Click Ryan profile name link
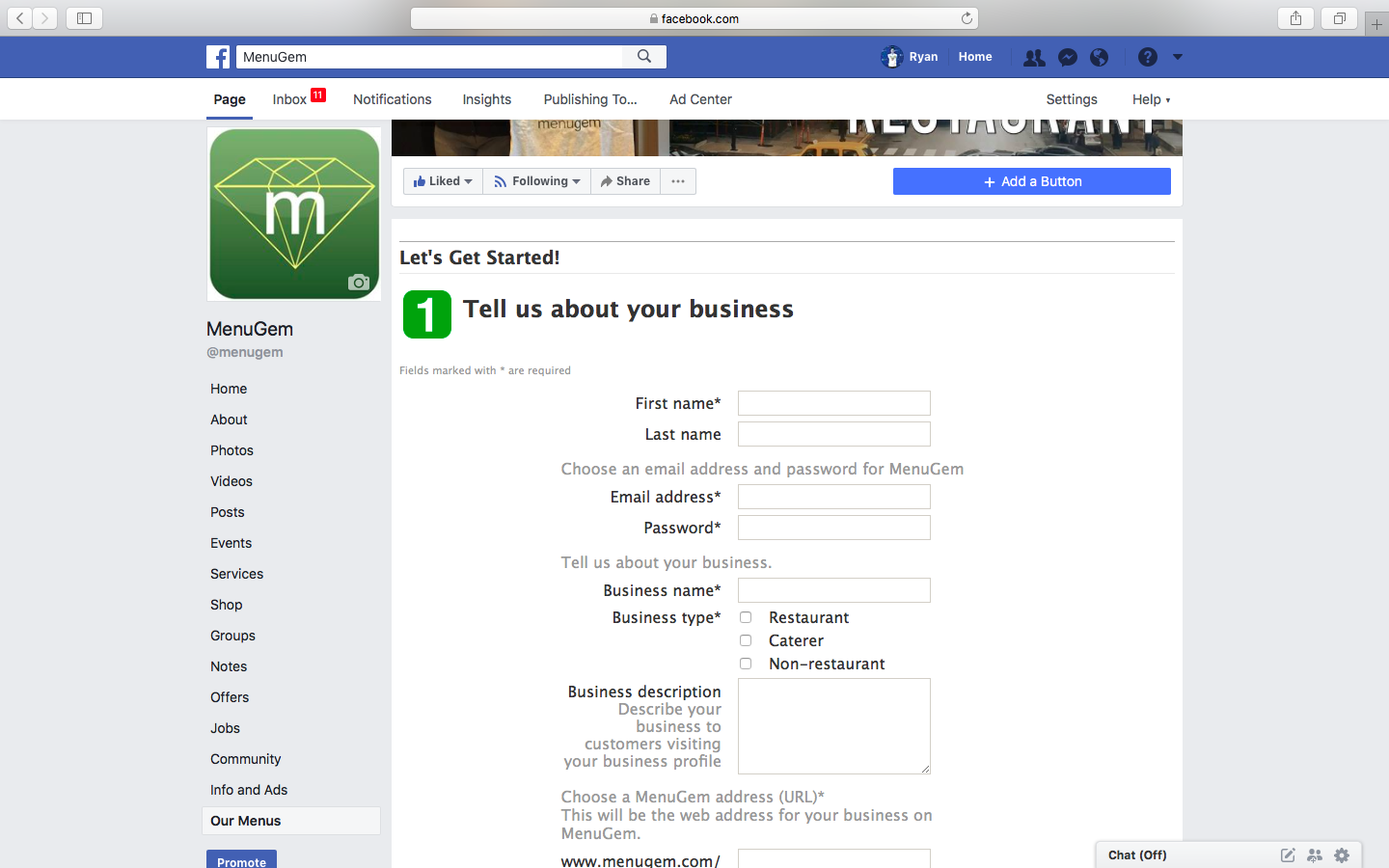Image resolution: width=1389 pixels, height=868 pixels. click(x=923, y=57)
